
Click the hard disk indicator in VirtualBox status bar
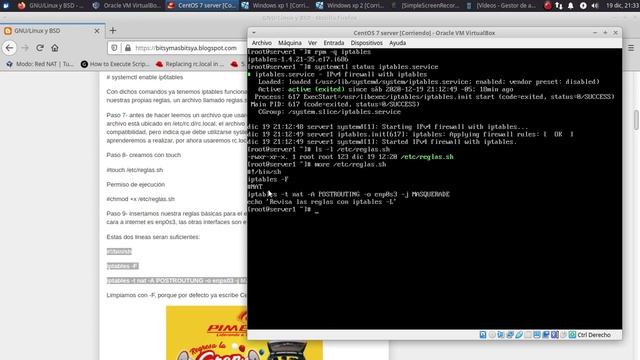coord(483,335)
